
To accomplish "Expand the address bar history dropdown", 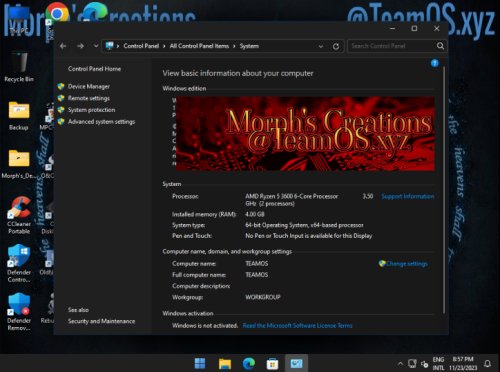I will (x=321, y=46).
